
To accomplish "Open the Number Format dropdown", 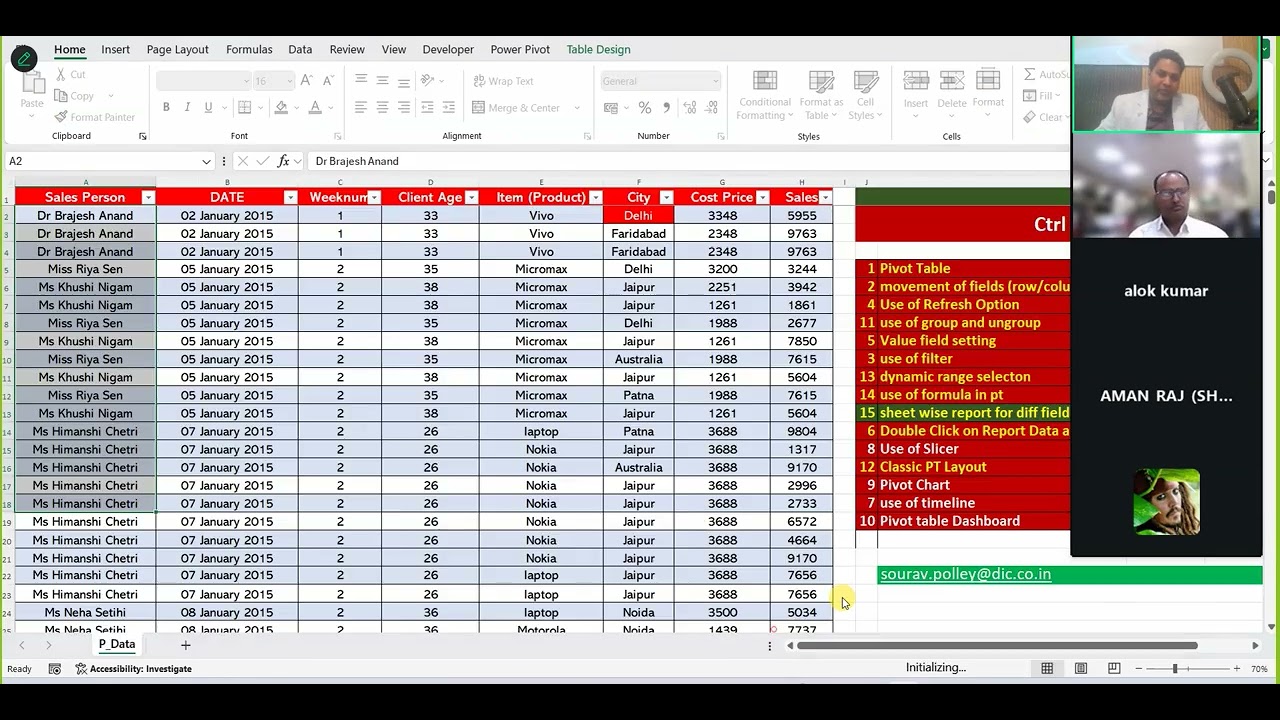I will pyautogui.click(x=715, y=81).
